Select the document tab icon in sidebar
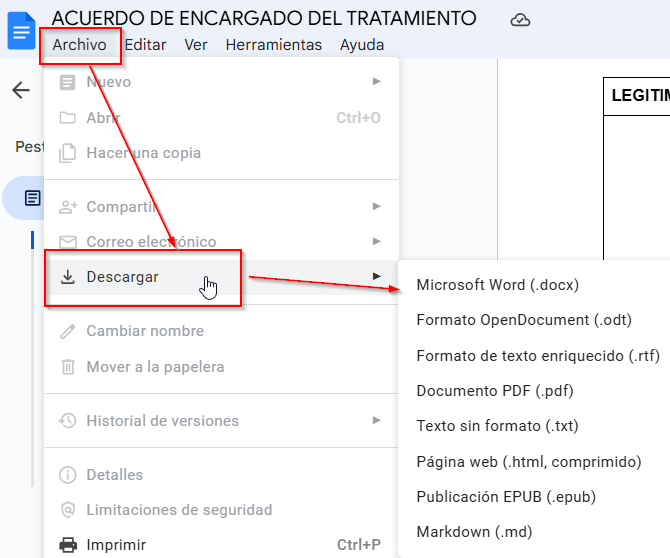Image resolution: width=670 pixels, height=558 pixels. click(x=33, y=198)
